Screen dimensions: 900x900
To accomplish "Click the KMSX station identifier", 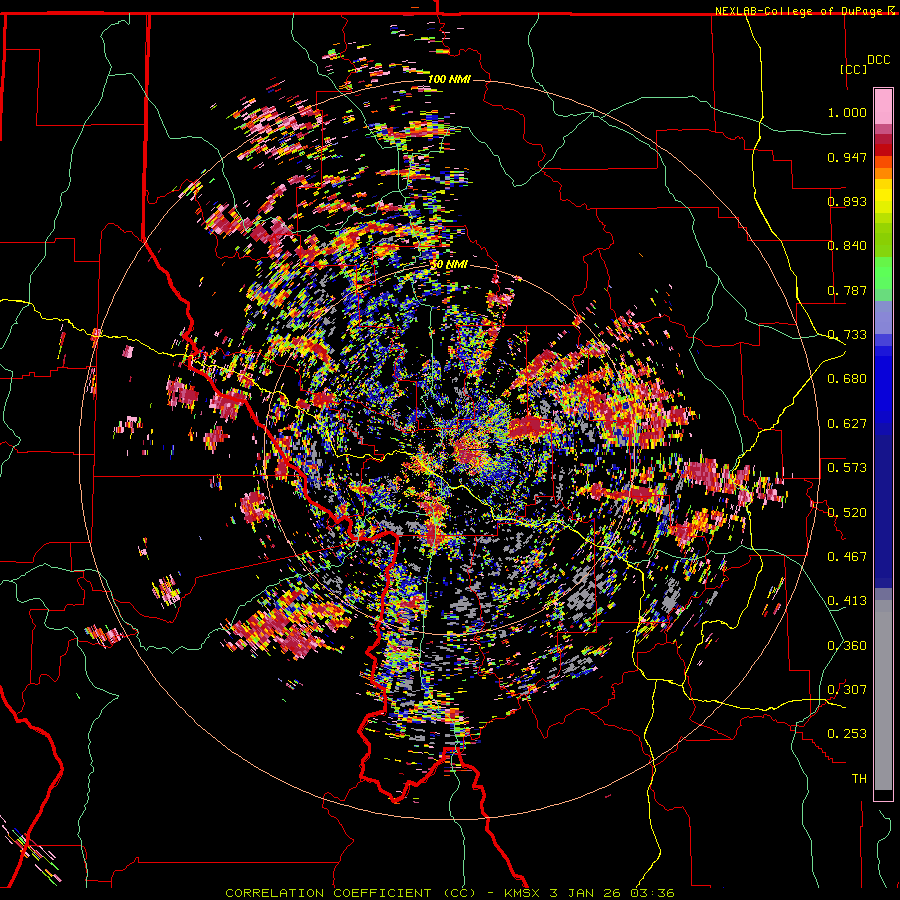I will [x=522, y=893].
